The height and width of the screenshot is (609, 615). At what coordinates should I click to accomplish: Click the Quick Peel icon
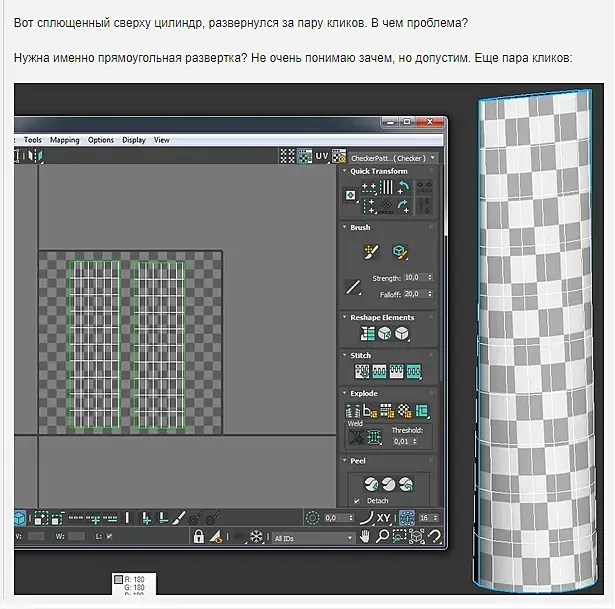[x=371, y=484]
